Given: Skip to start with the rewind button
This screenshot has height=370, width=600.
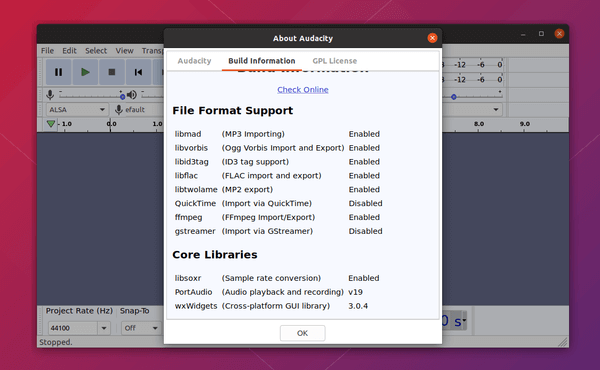Looking at the screenshot, I should (x=138, y=72).
